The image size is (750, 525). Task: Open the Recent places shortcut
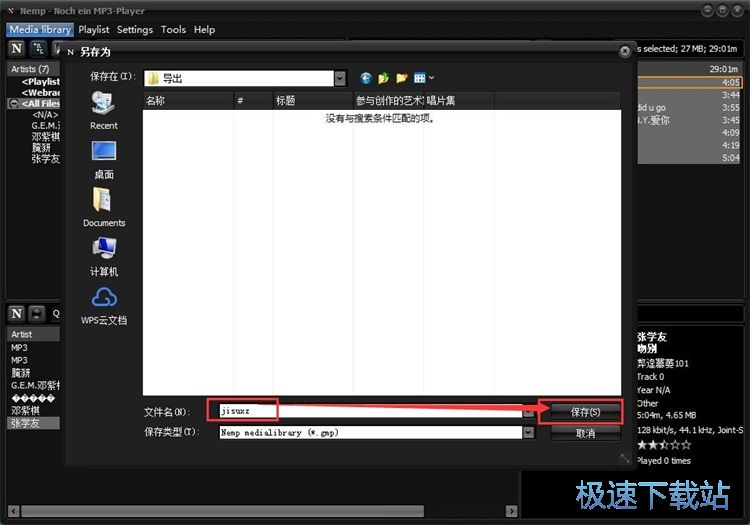point(104,111)
